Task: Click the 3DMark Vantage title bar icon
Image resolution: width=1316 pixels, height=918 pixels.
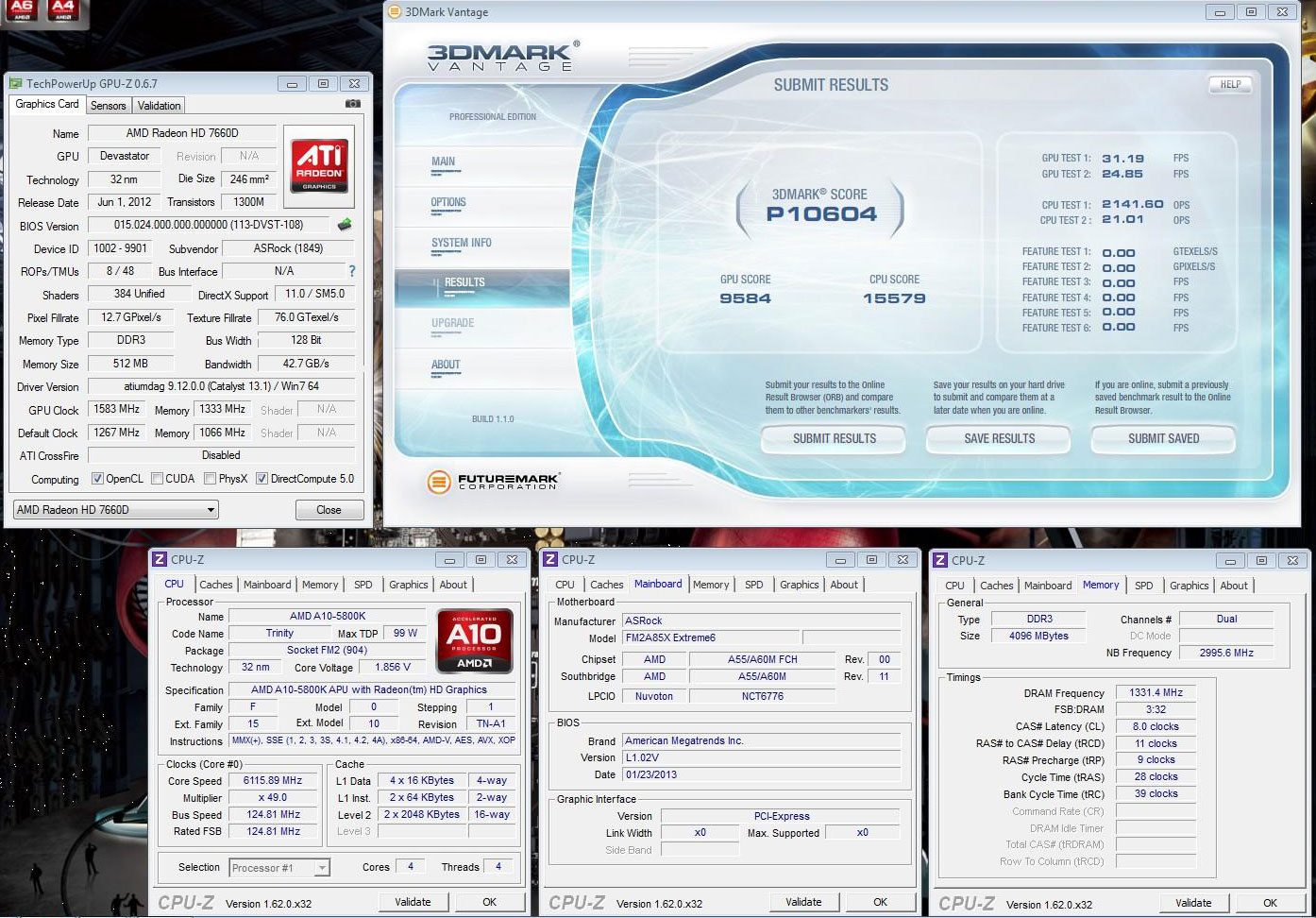Action: (395, 12)
